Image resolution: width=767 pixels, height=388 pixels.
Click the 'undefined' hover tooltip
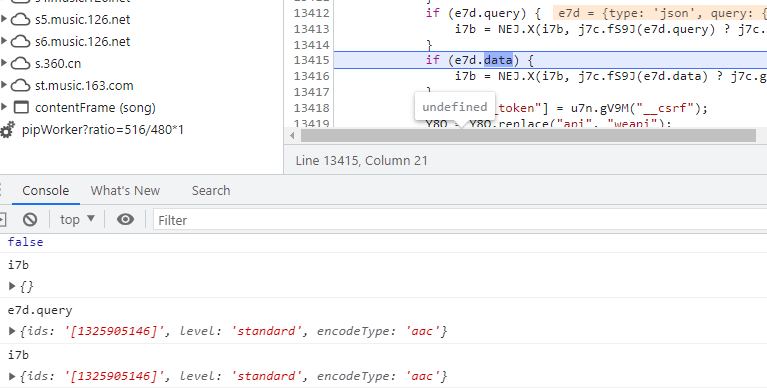(x=454, y=107)
